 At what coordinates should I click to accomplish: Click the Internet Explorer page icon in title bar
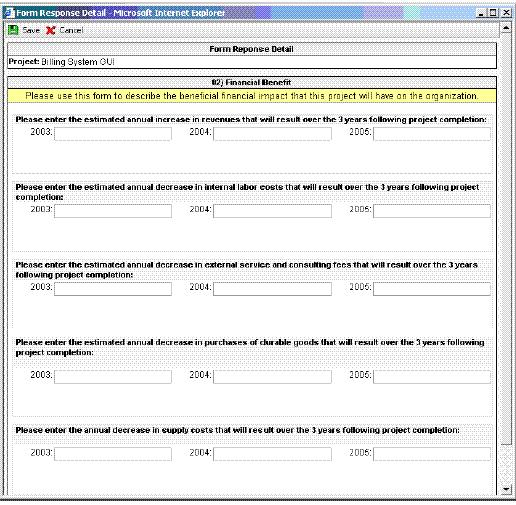(x=10, y=13)
